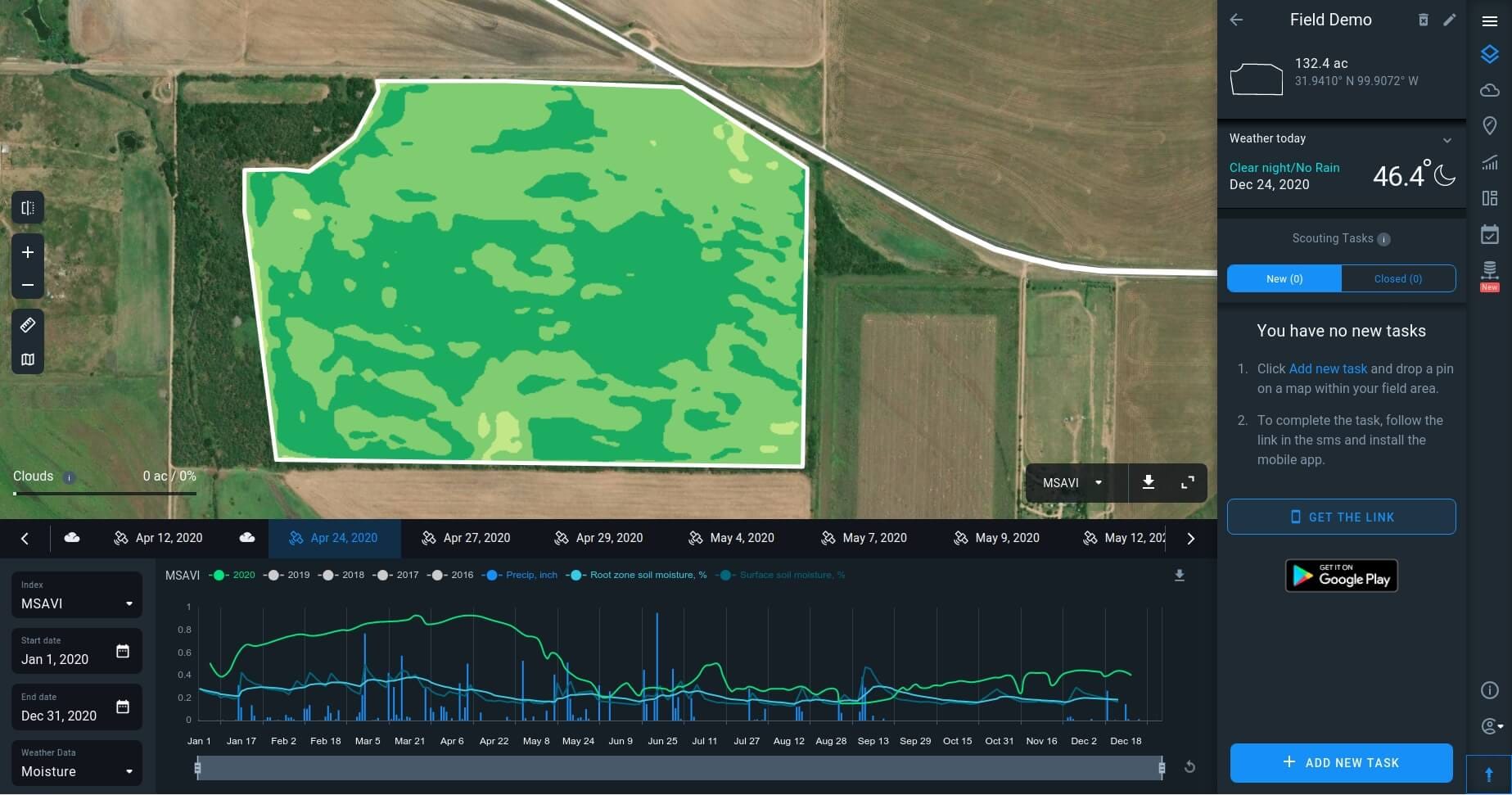Click ADD NEW TASK button
Screen dimensions: 1512x795
(x=1342, y=763)
